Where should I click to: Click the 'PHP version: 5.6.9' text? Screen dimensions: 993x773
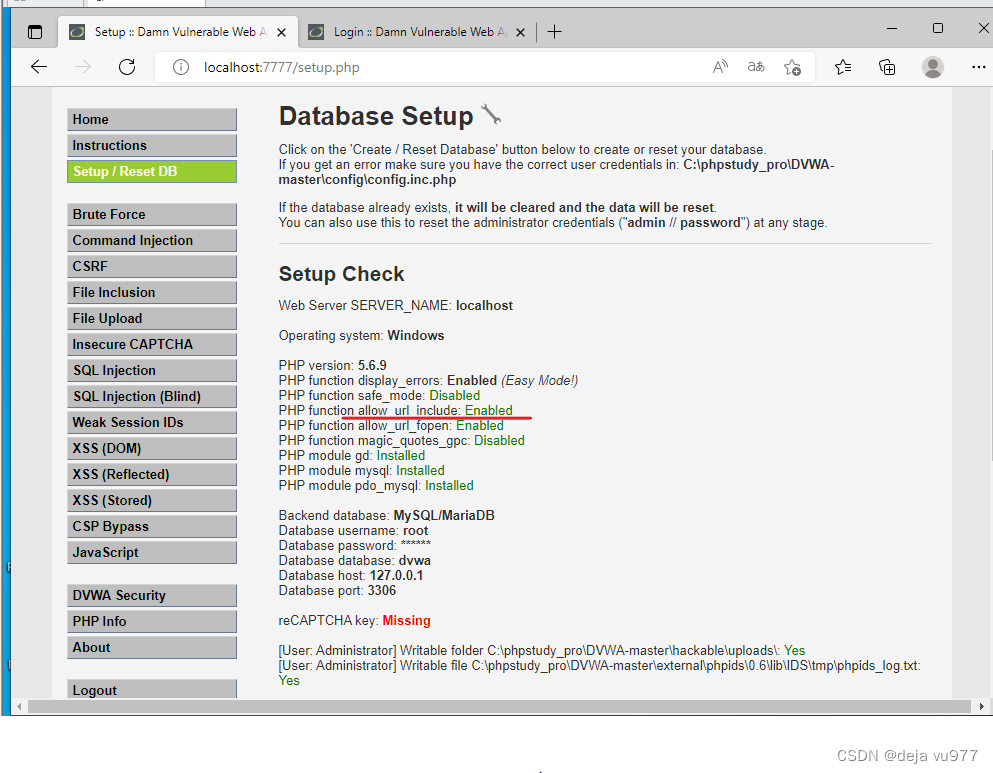(x=332, y=365)
